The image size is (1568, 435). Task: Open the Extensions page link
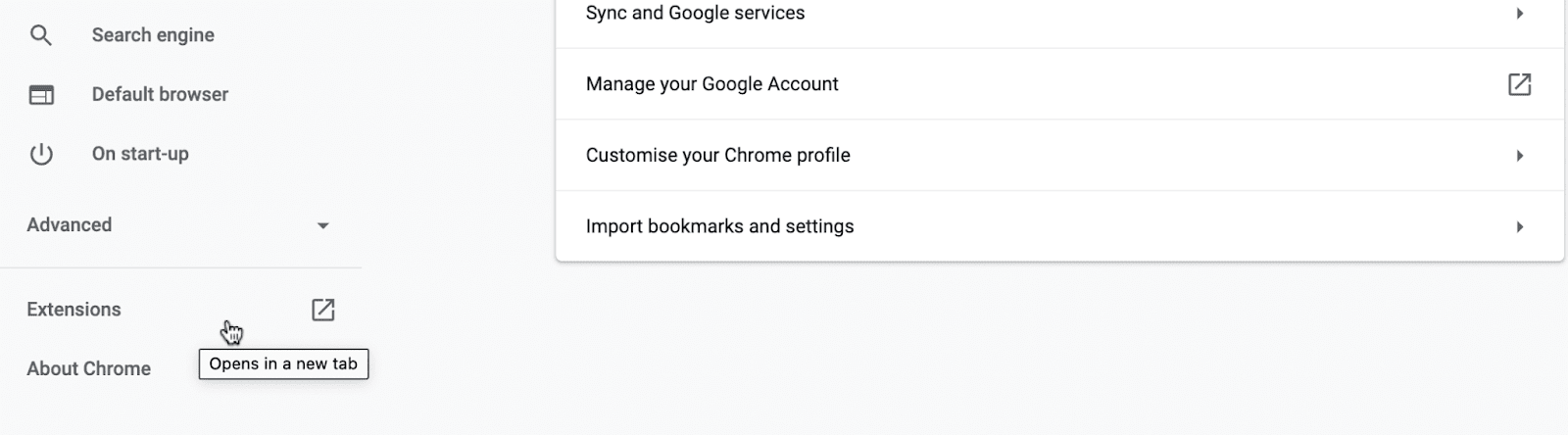pyautogui.click(x=74, y=310)
